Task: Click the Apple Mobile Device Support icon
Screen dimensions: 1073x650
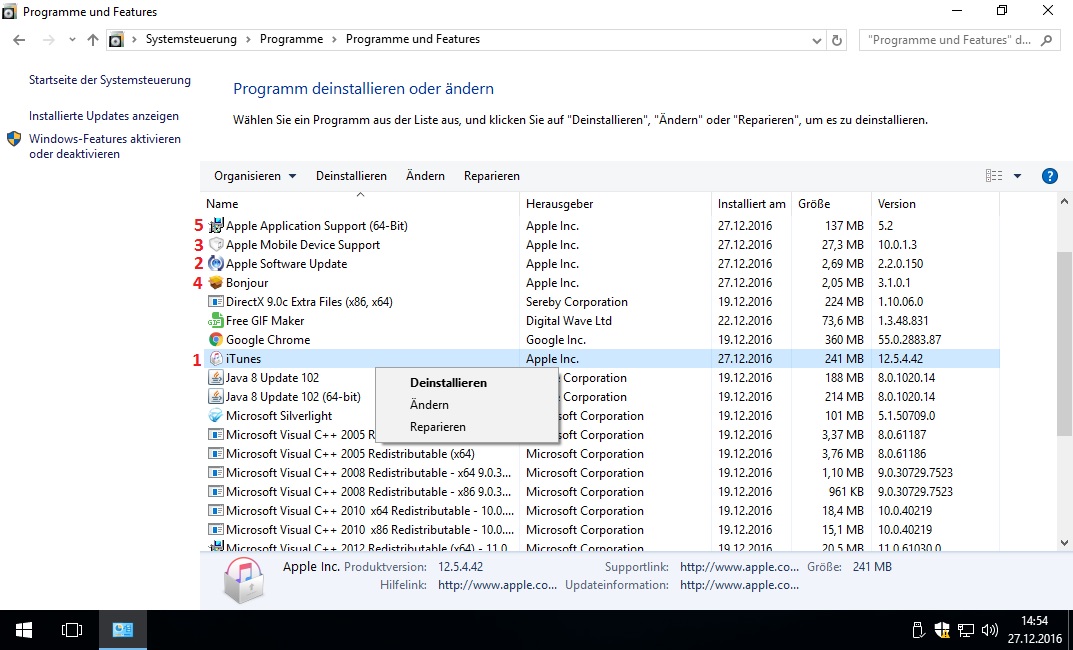Action: coord(216,244)
